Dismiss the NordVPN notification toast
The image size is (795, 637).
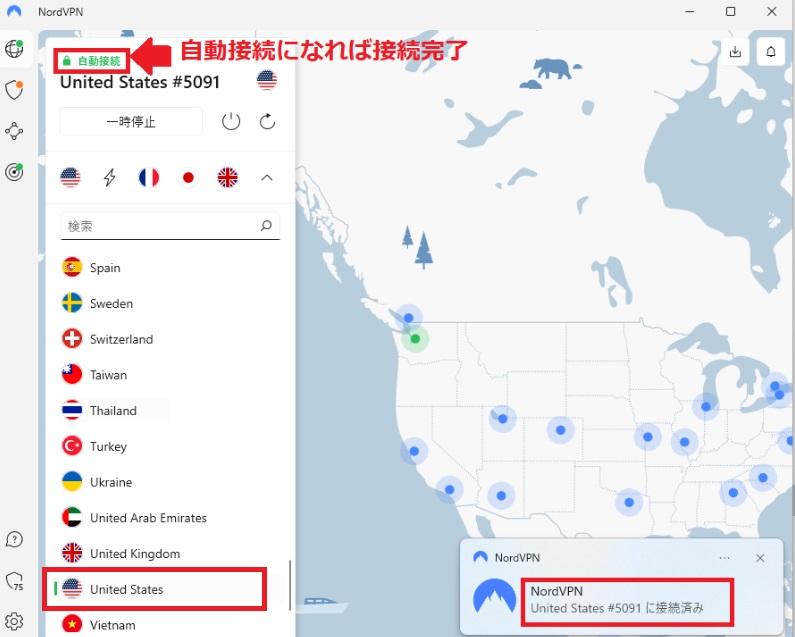coord(760,558)
